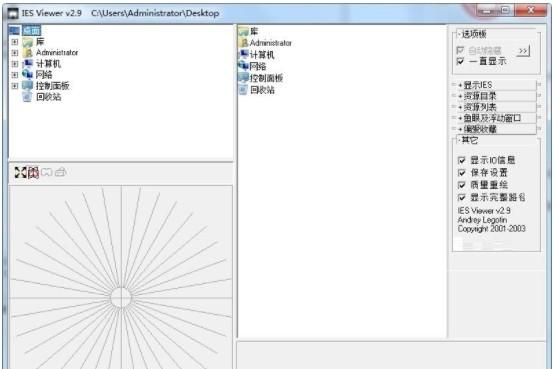The width and height of the screenshot is (554, 369).
Task: Expand the 资源列表 rollout
Action: pyautogui.click(x=496, y=107)
